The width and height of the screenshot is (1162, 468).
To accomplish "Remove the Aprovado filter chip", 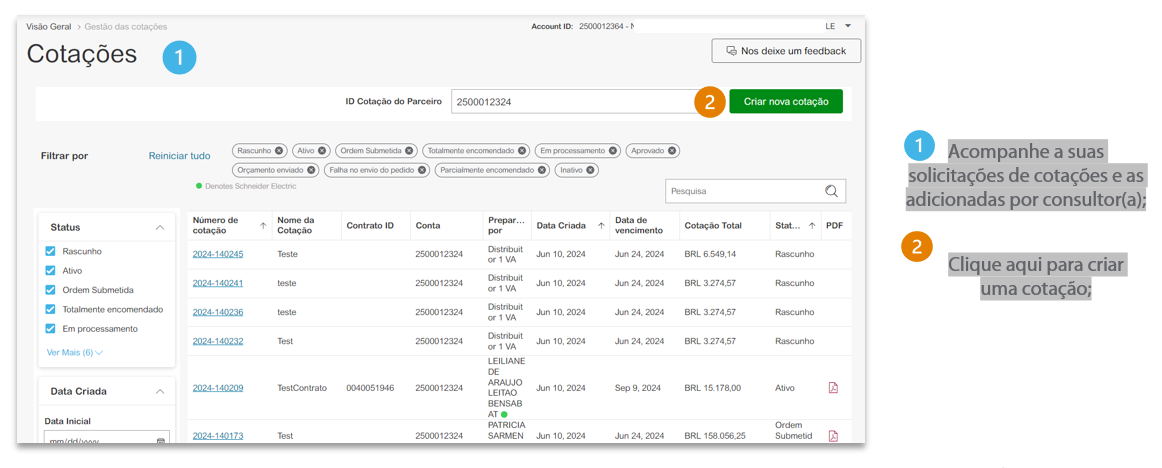I will click(671, 150).
